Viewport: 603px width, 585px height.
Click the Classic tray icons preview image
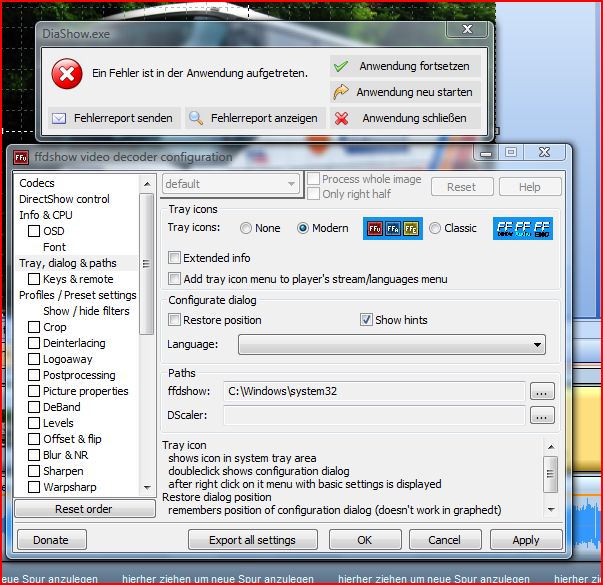522,228
